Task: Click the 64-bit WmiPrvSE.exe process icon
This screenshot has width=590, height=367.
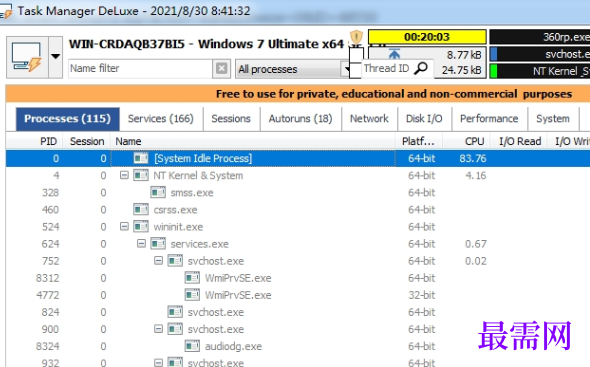Action: [192, 278]
